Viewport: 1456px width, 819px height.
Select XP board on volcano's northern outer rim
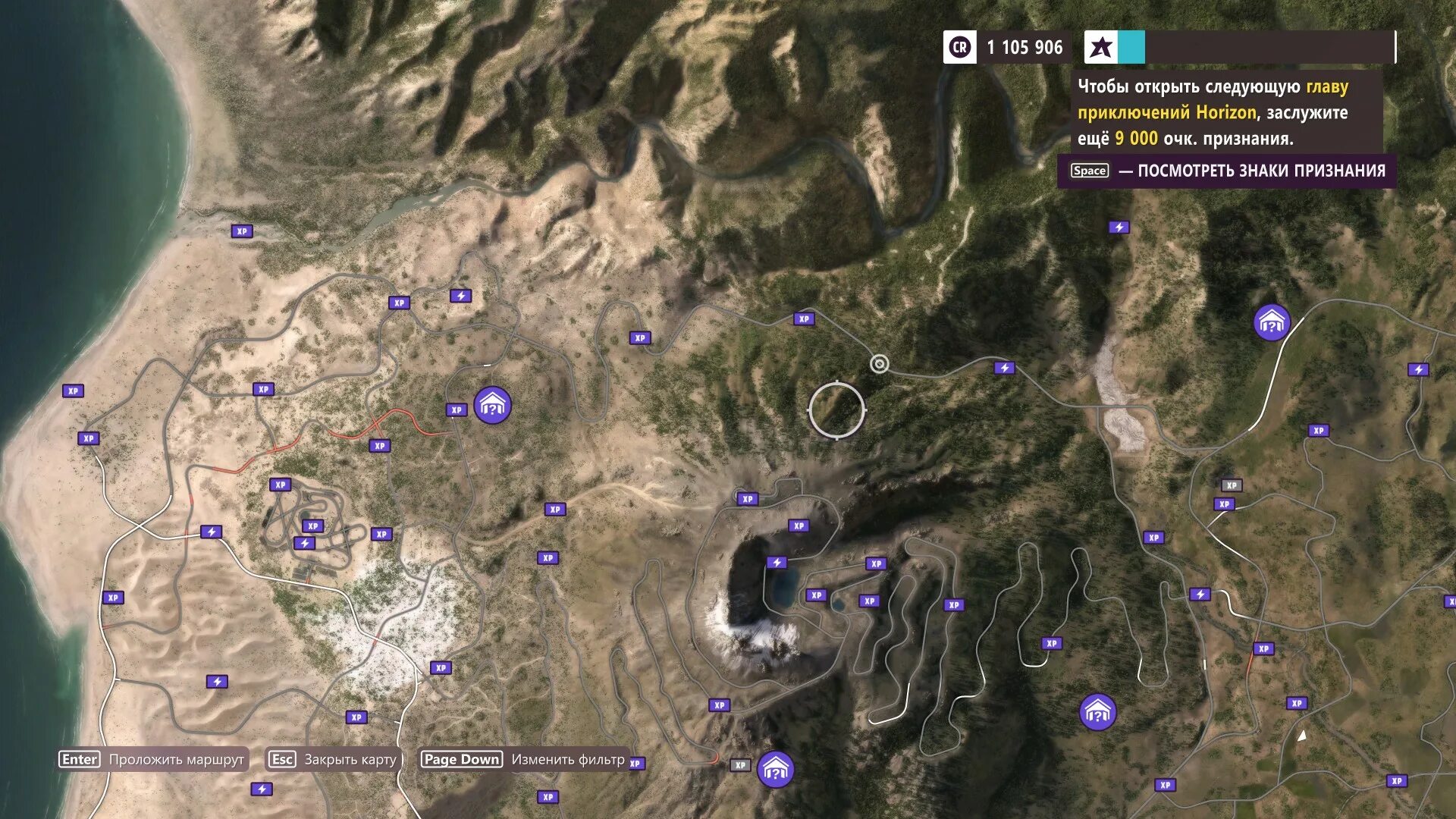click(748, 499)
